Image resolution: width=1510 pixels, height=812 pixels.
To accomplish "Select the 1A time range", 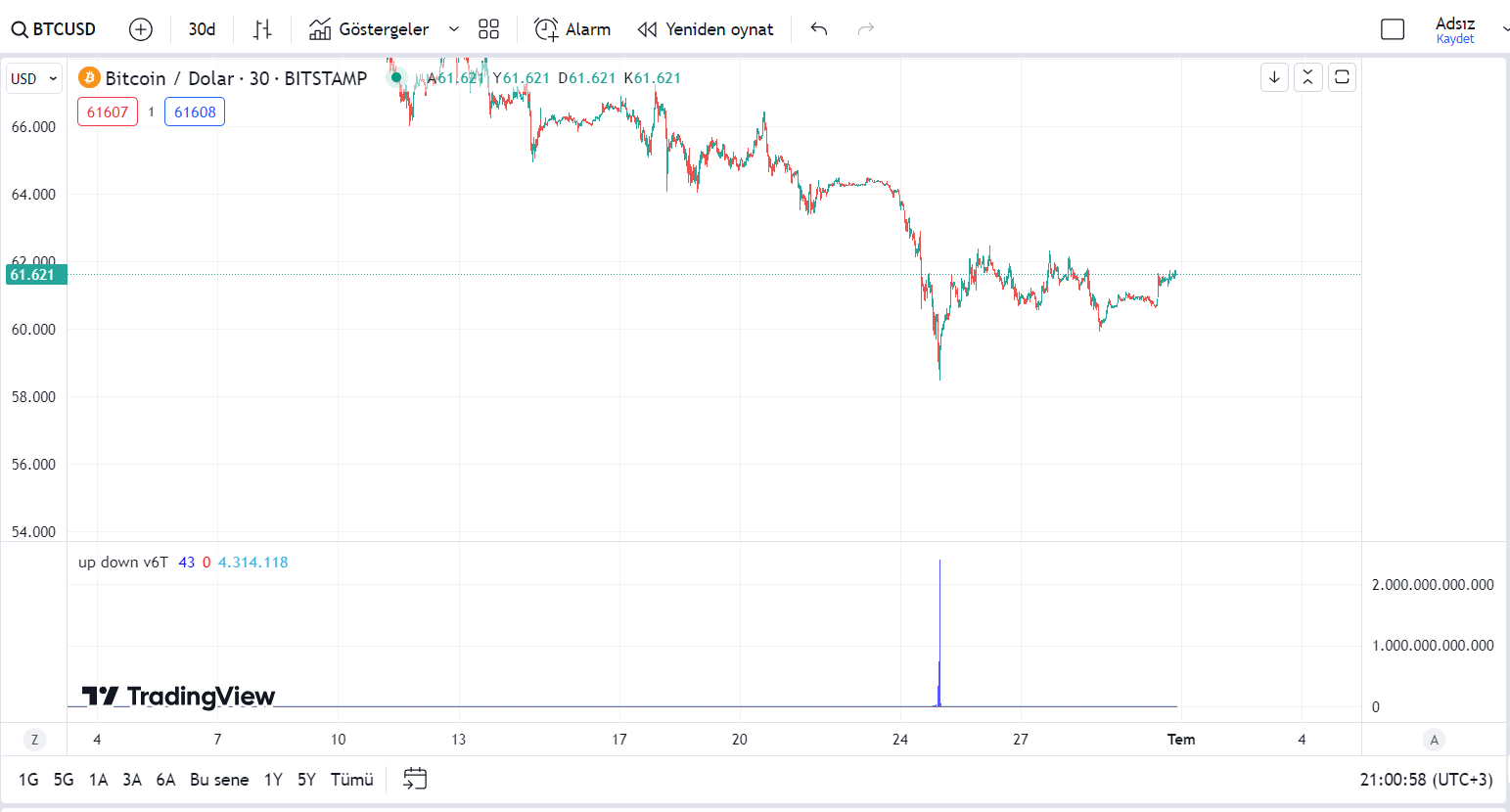I will [98, 780].
